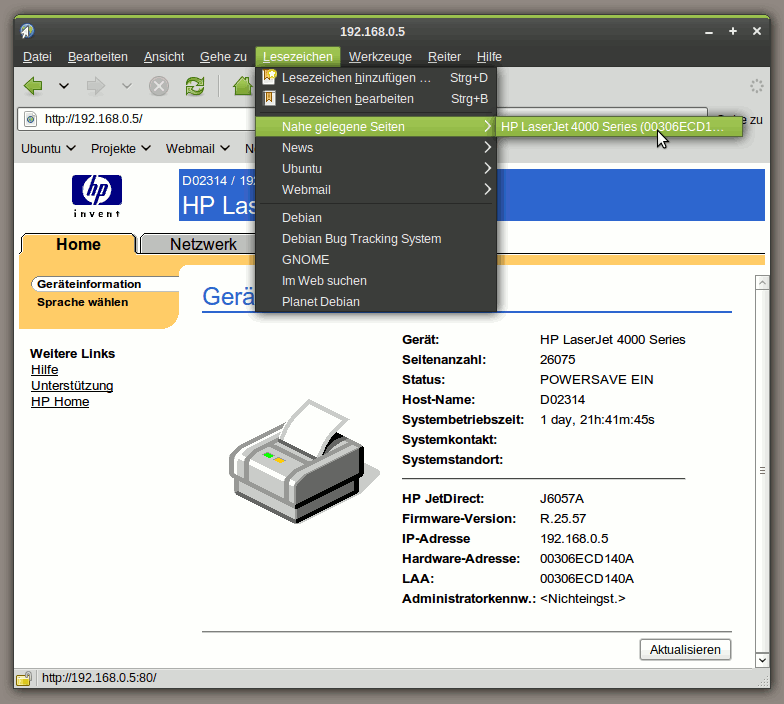Click the HP invent logo
Screen dimensions: 784x704
click(96, 196)
